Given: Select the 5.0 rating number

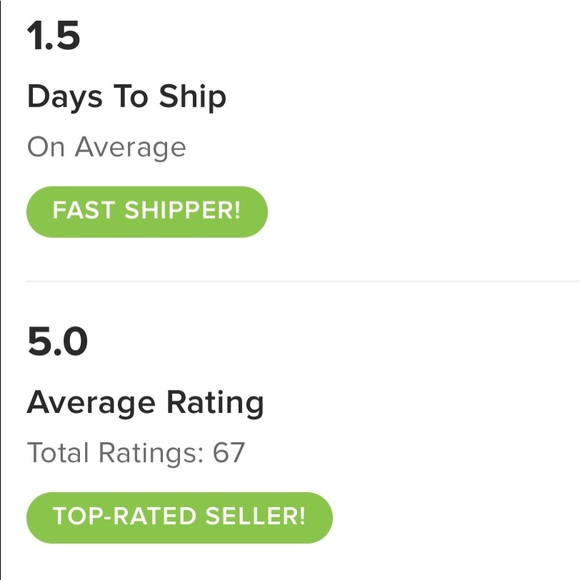Looking at the screenshot, I should 57,341.
